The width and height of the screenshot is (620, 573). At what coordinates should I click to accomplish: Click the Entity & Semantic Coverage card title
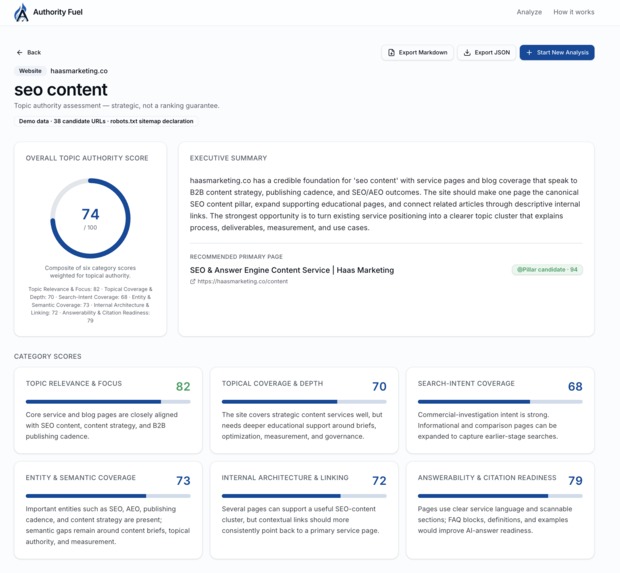tap(81, 478)
